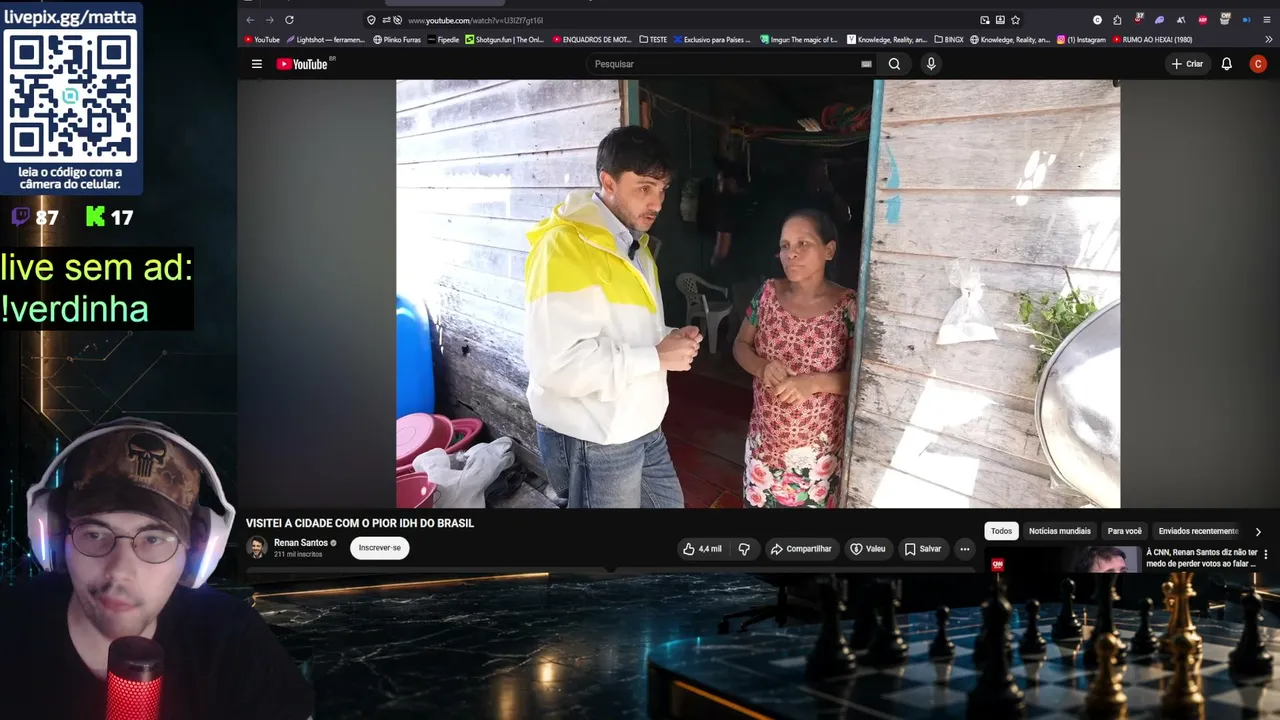1280x720 pixels.
Task: Open the Imgur bookmark
Action: pyautogui.click(x=799, y=40)
